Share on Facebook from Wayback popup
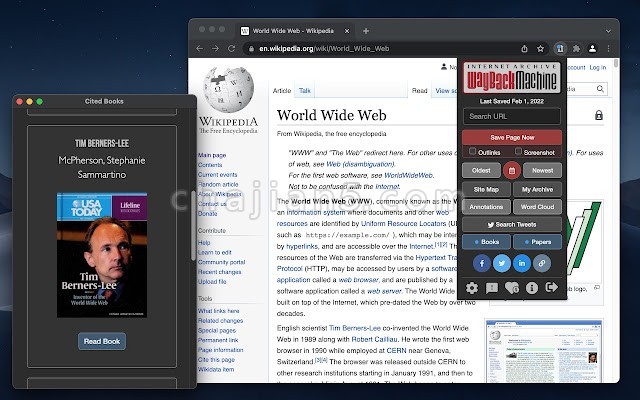The image size is (640, 400). point(482,263)
